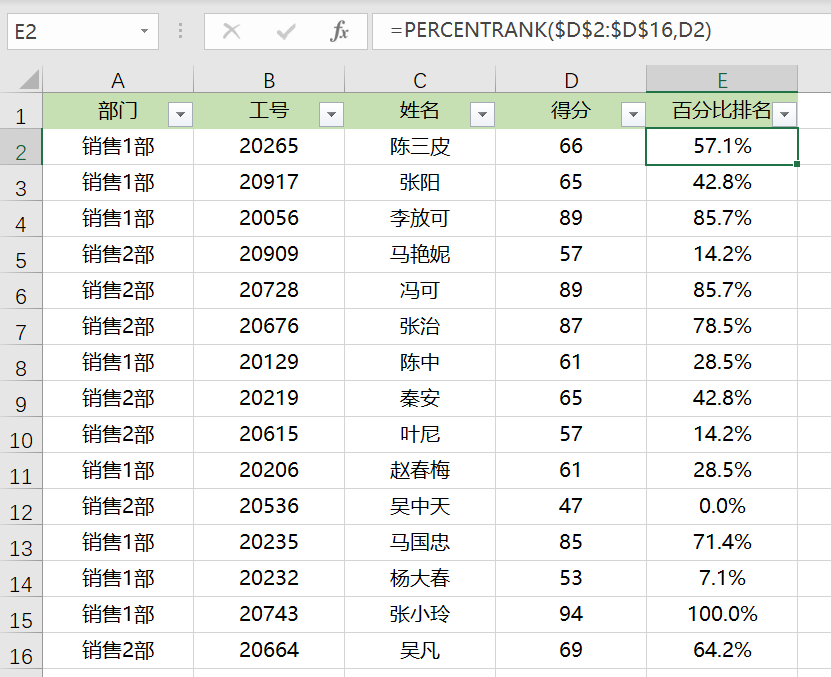
Task: Select row 12 header
Action: (21, 507)
